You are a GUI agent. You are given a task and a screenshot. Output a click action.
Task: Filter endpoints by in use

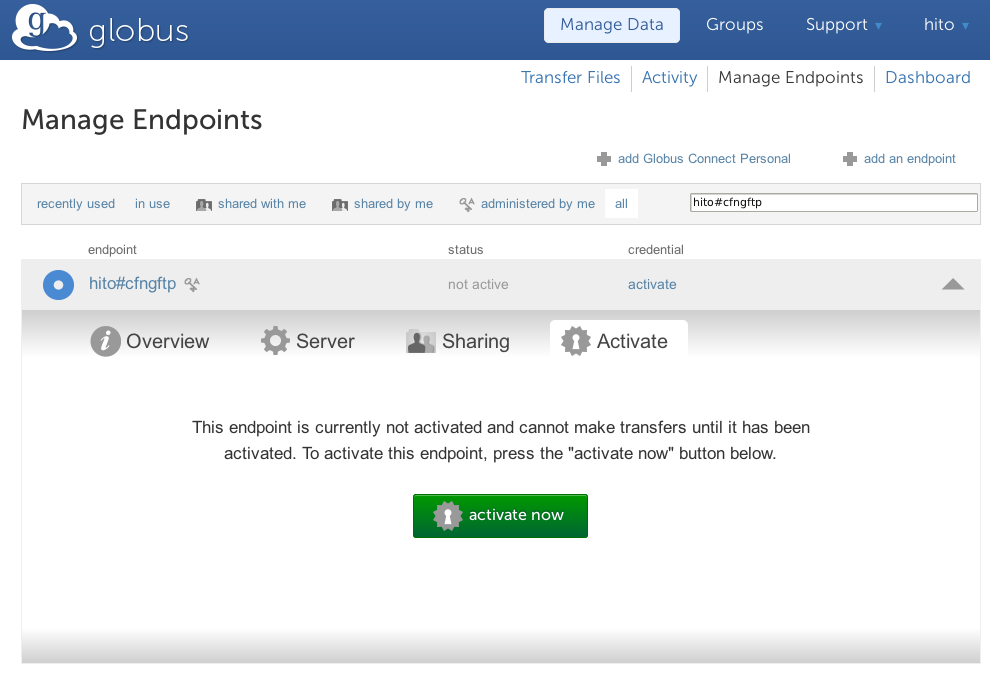152,204
